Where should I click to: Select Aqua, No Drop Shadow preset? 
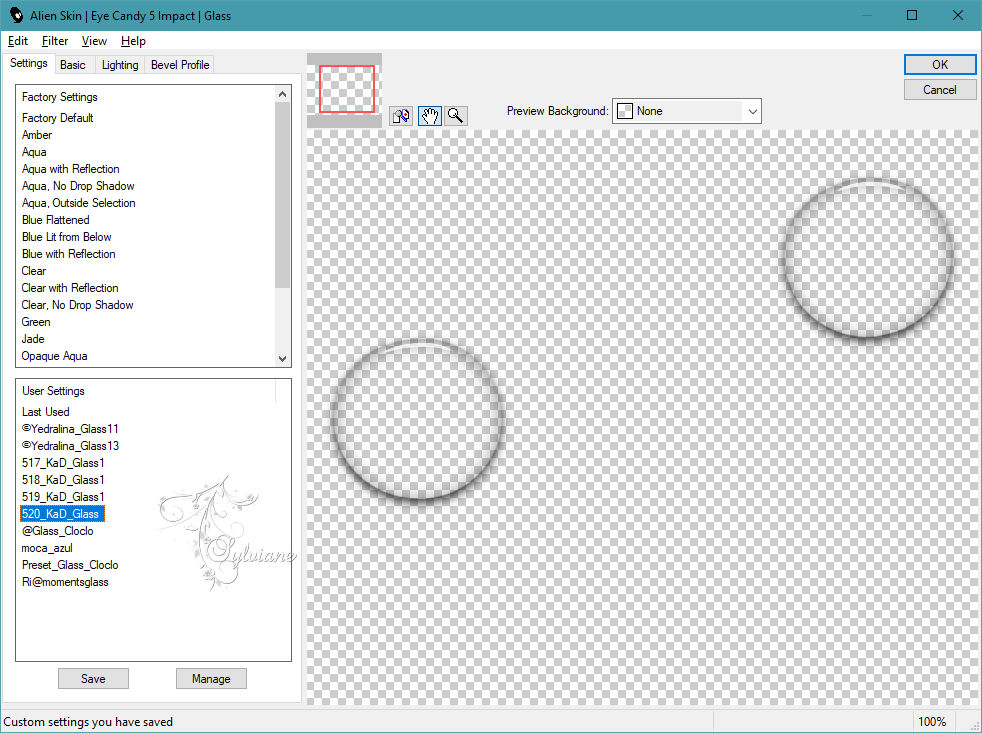(78, 185)
